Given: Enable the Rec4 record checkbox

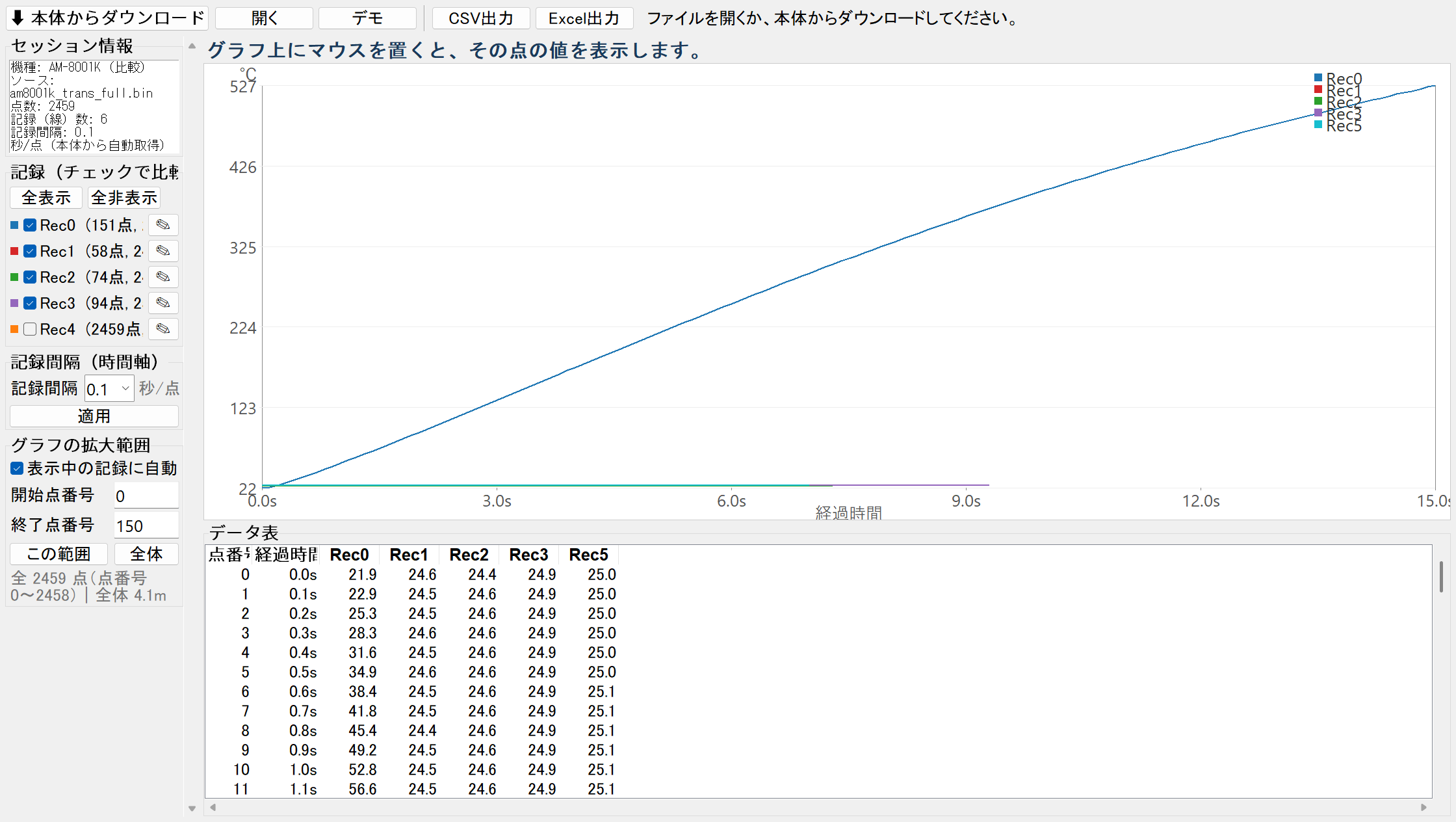Looking at the screenshot, I should point(30,329).
